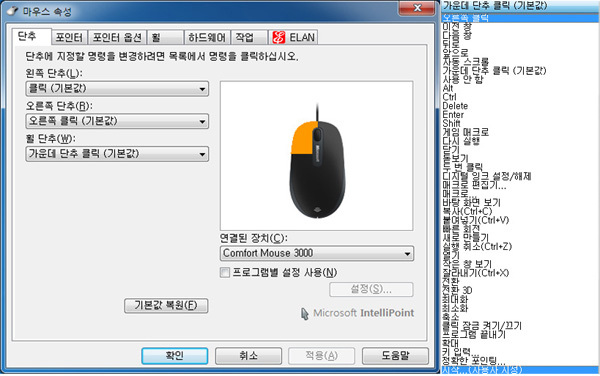Open the 오른쪽 단추(R) dropdown
The image size is (600, 376).
pos(117,121)
